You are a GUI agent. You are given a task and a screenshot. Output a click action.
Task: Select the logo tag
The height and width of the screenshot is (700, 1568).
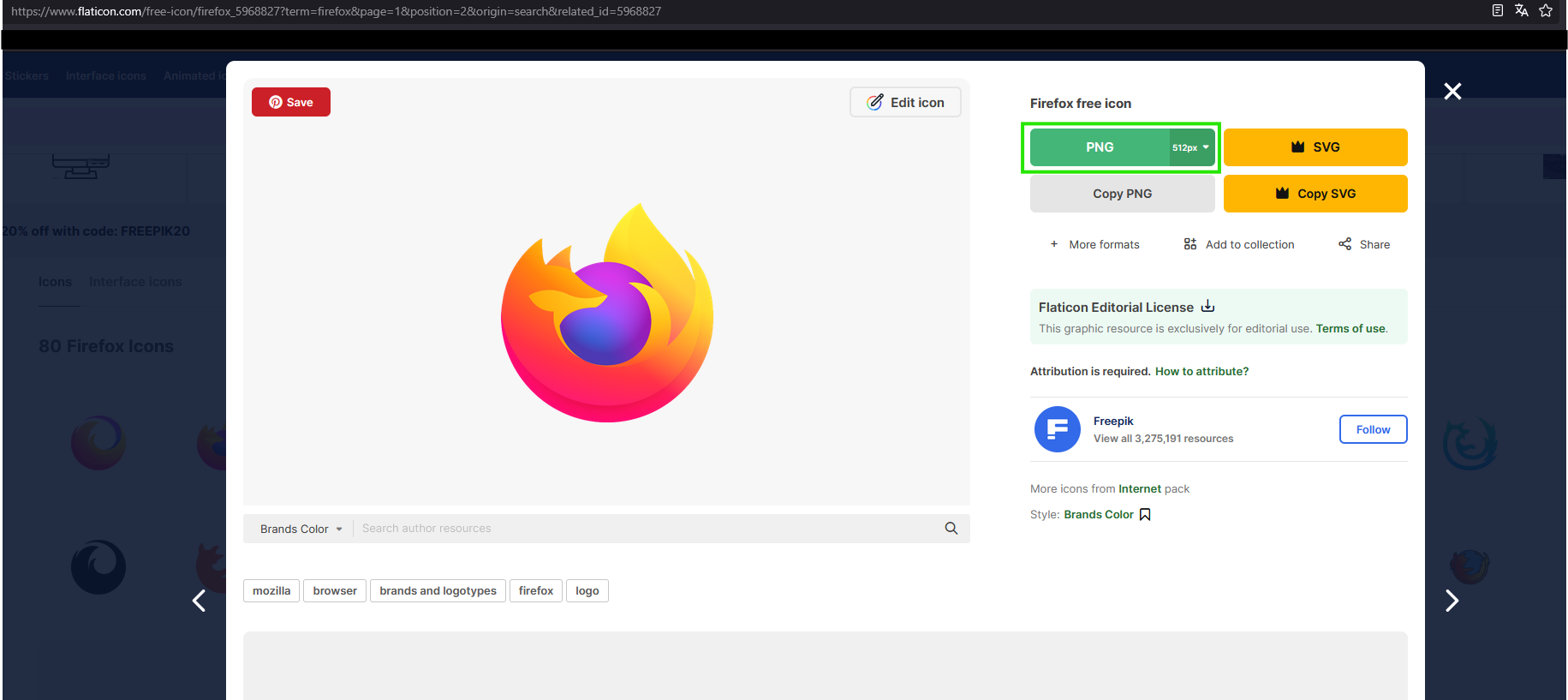(x=587, y=590)
